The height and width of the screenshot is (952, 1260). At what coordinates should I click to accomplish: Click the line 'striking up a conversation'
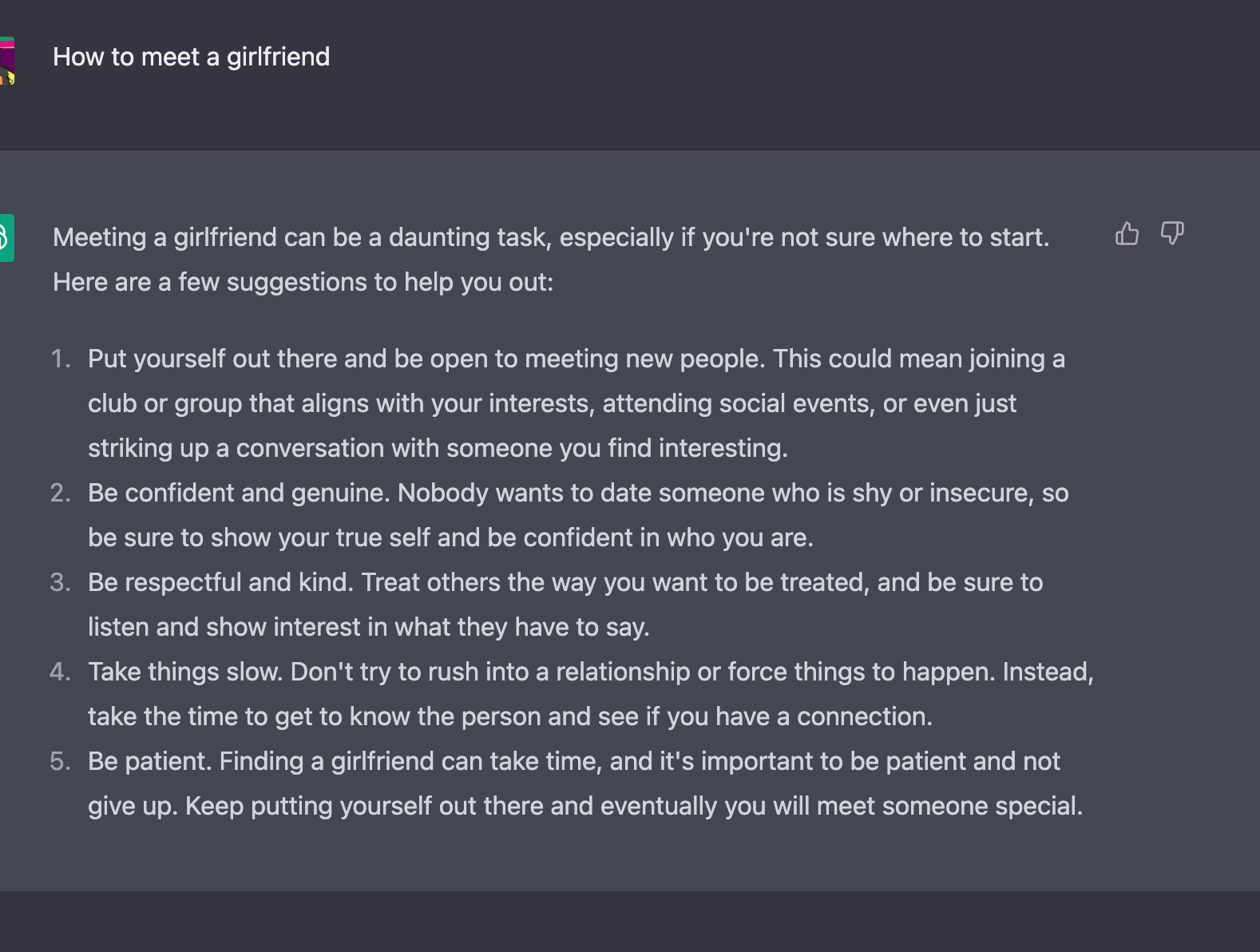point(438,448)
